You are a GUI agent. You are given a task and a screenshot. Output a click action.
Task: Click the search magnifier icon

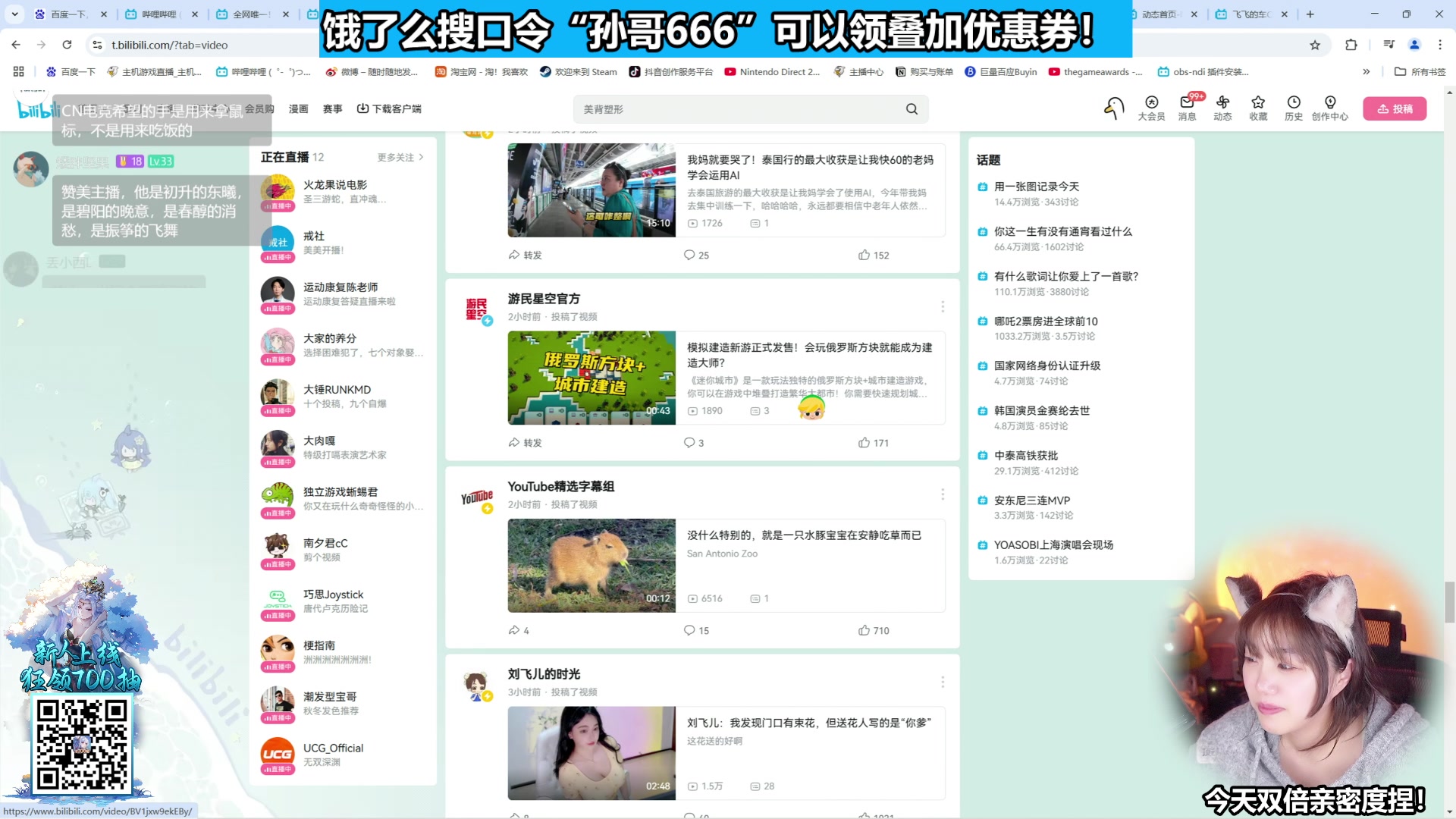(911, 108)
